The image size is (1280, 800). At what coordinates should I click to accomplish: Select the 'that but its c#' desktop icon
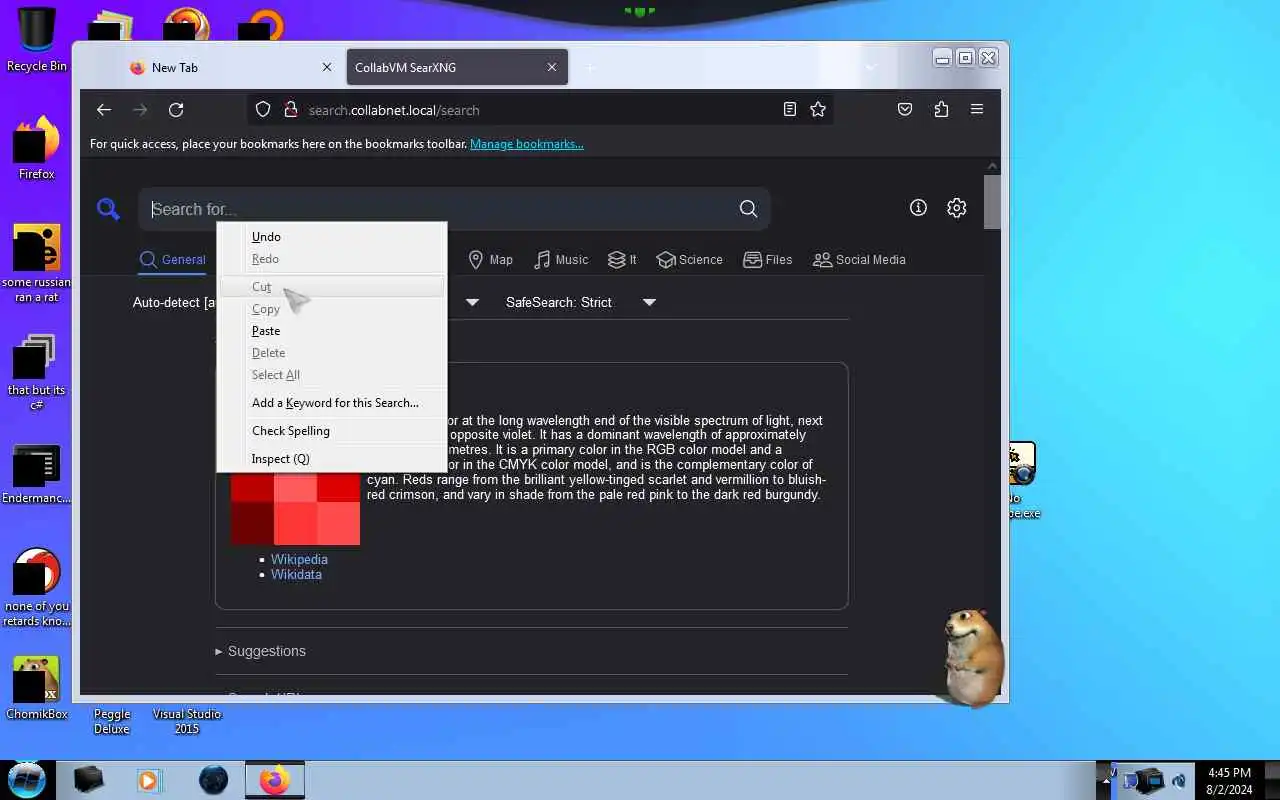click(x=36, y=371)
